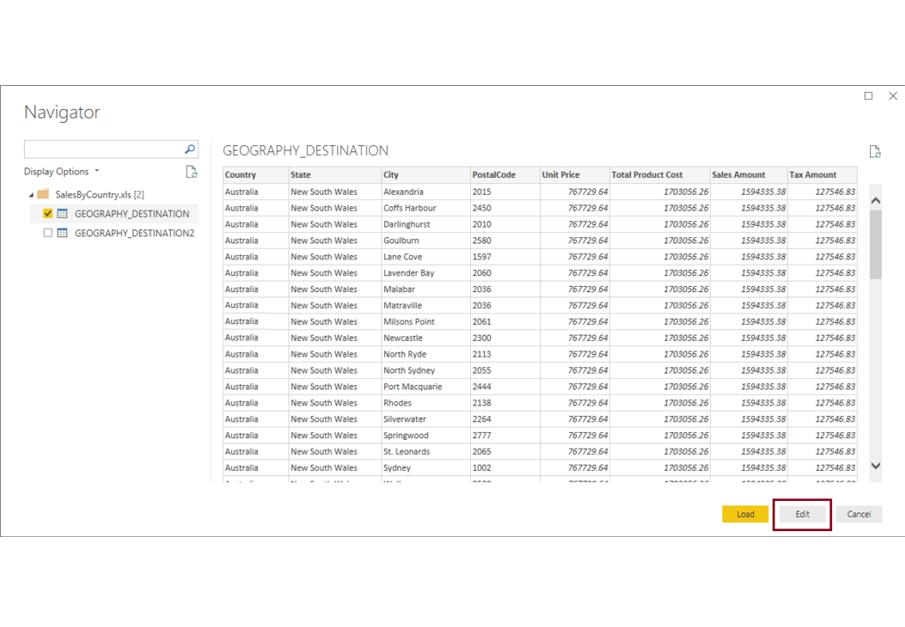905x627 pixels.
Task: Close the Navigator dialog
Action: [x=893, y=96]
